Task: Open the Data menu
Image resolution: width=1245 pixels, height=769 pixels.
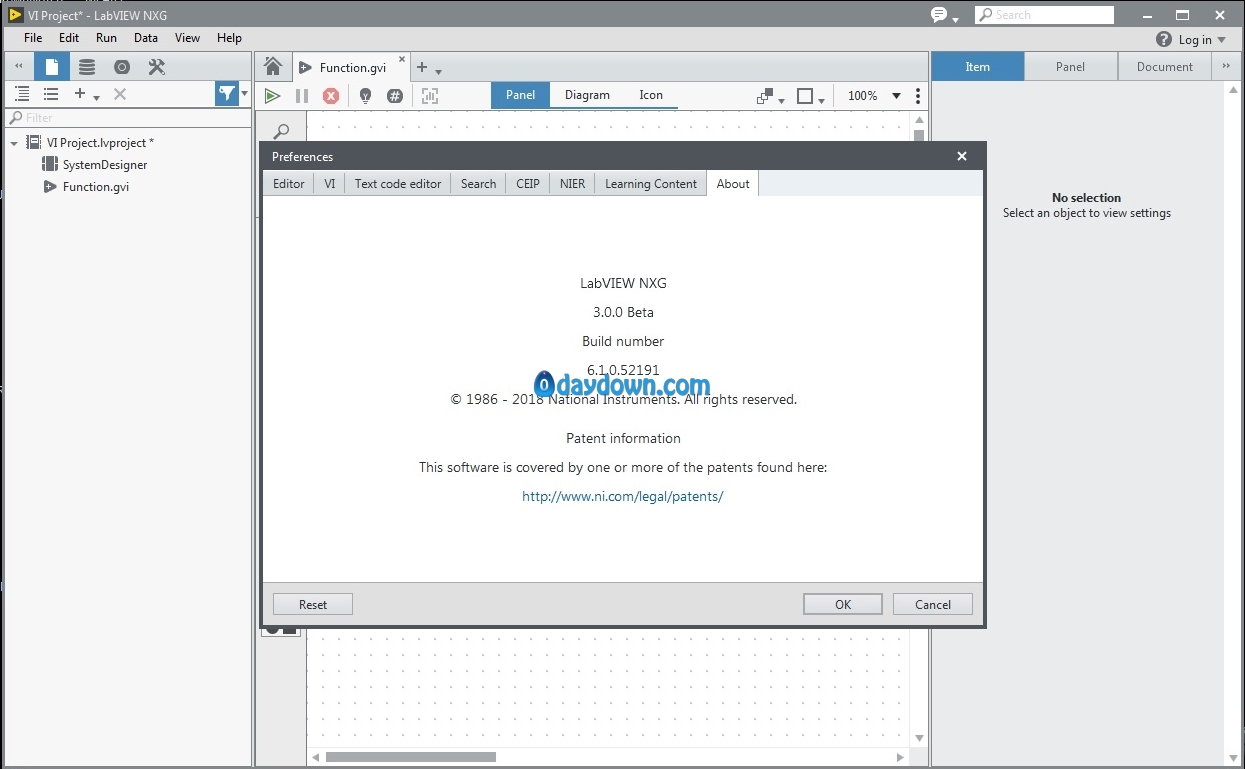Action: pos(146,38)
